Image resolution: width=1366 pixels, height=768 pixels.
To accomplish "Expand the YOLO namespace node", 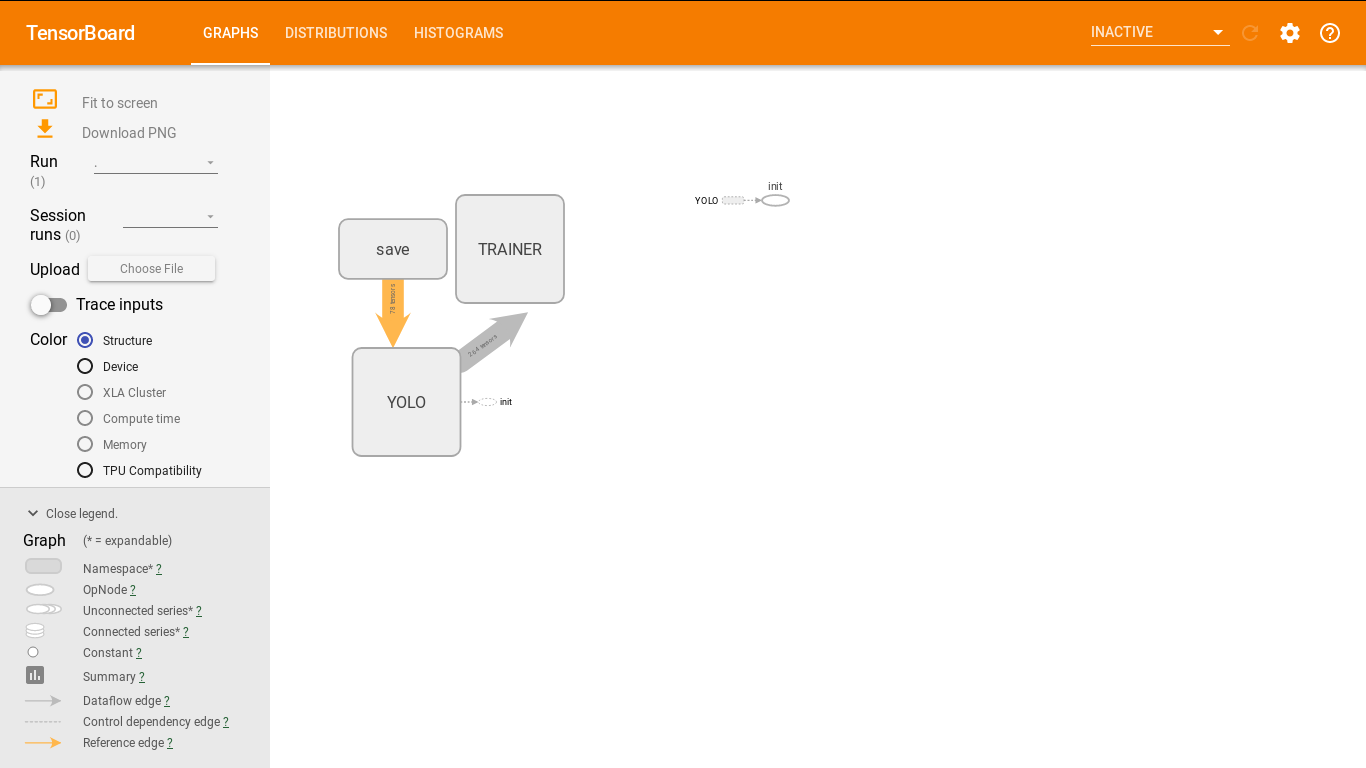I will [x=406, y=402].
